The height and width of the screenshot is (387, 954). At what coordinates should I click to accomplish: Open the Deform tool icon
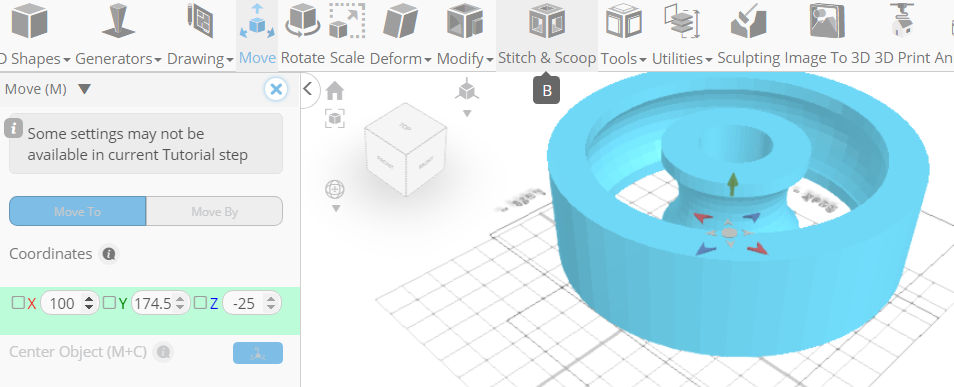(400, 21)
